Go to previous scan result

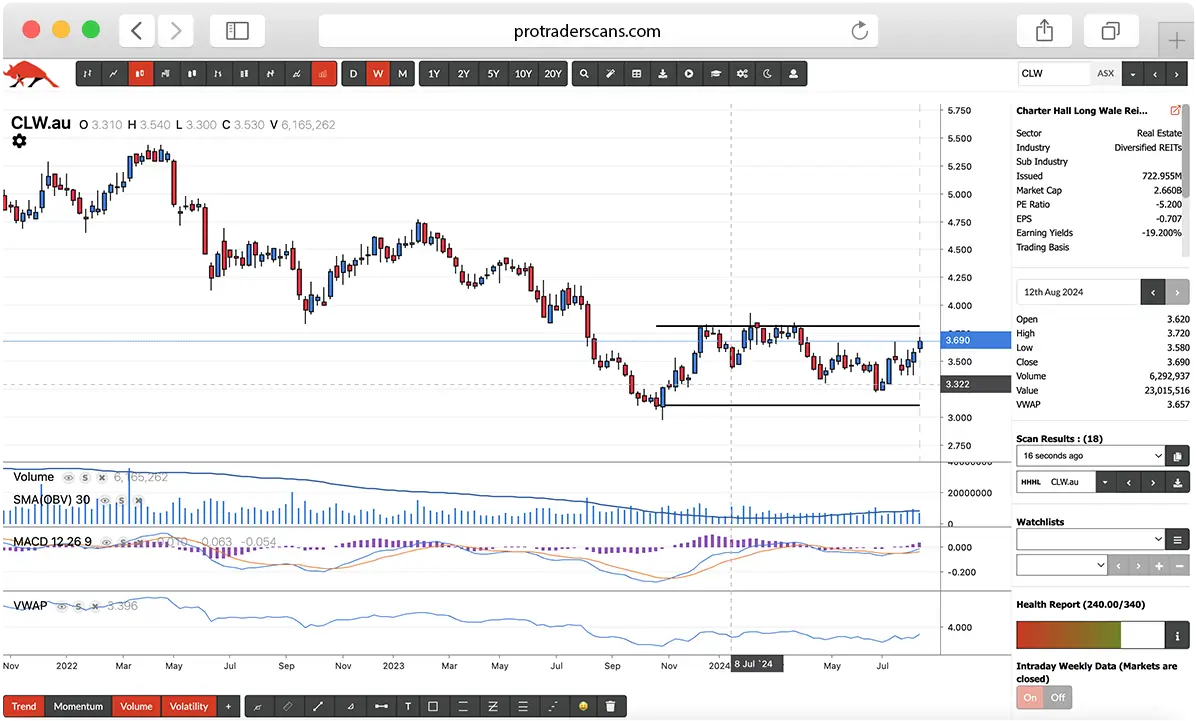[x=1128, y=482]
